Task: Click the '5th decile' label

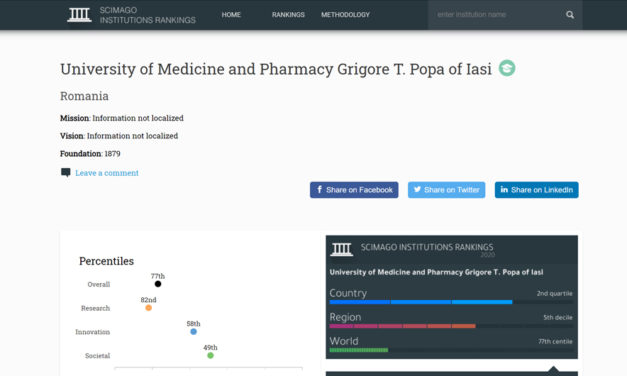Action: [557, 317]
